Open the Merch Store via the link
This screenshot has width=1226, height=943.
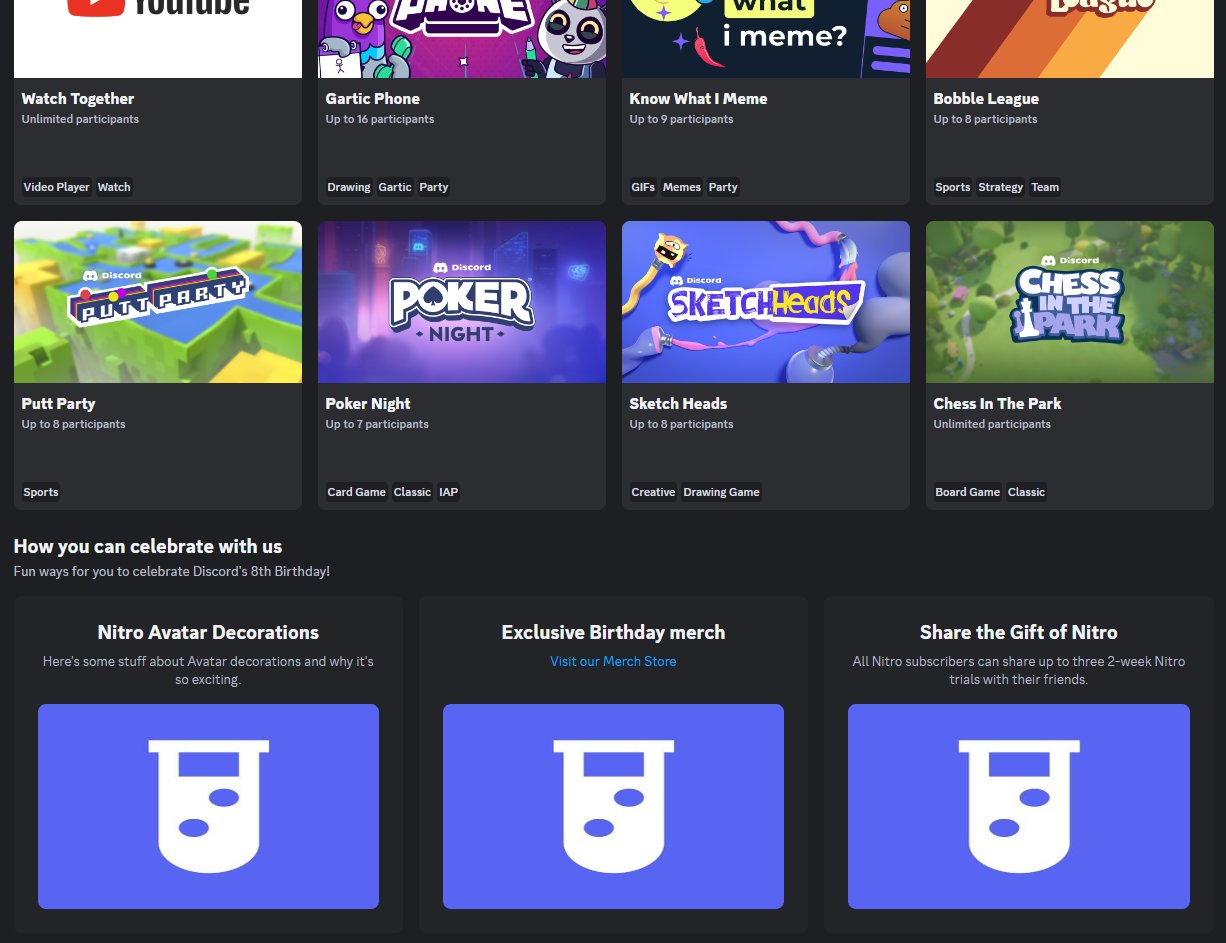613,661
